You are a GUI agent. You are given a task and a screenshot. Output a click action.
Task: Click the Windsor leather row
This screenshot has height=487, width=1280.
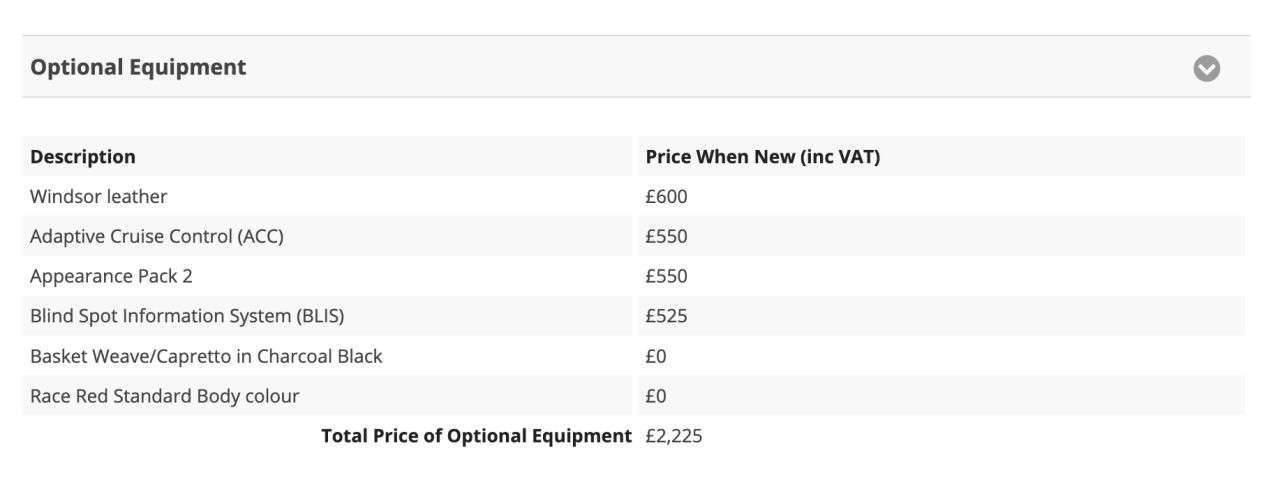click(634, 197)
